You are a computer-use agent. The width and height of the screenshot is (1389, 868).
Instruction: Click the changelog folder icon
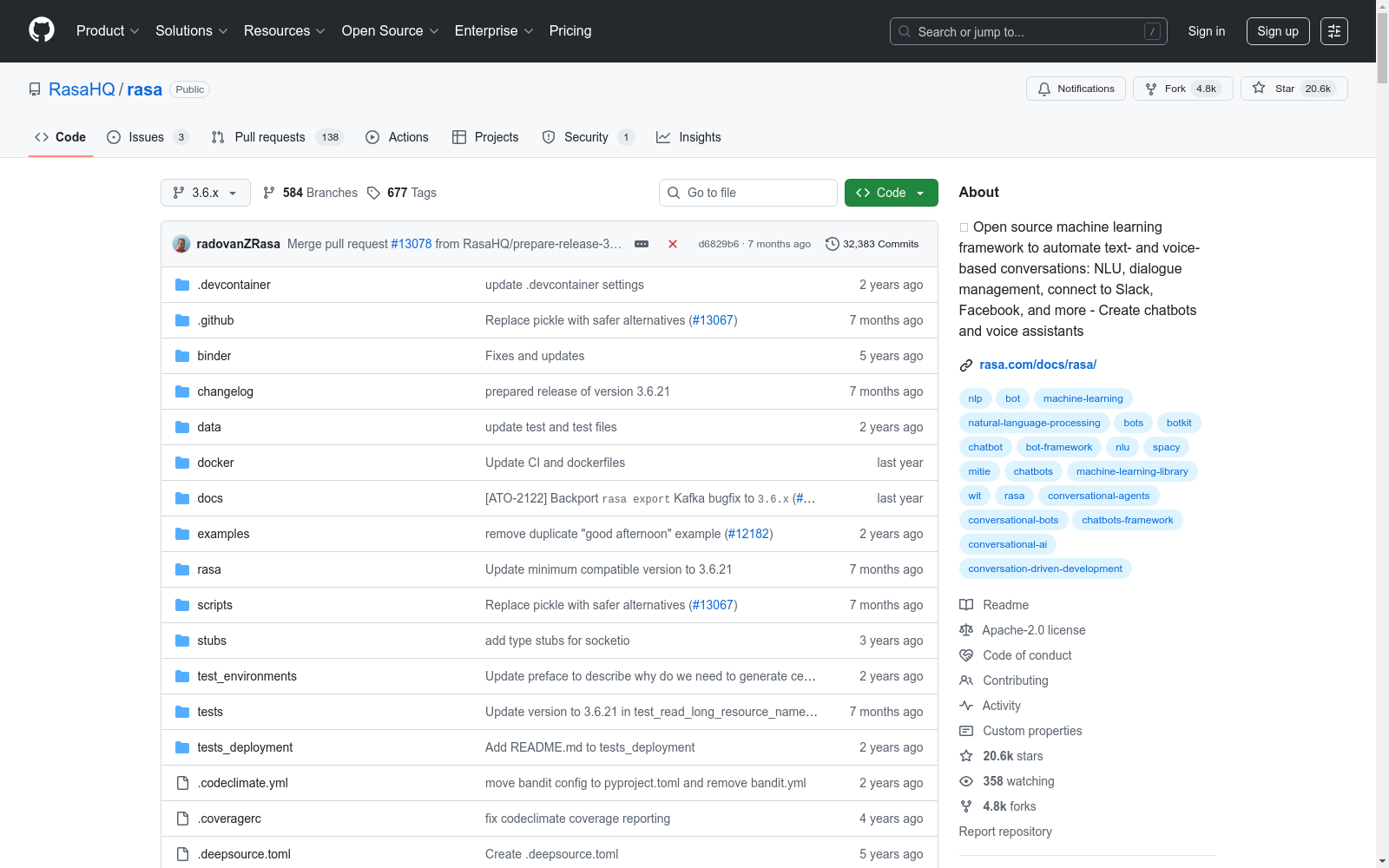point(182,391)
